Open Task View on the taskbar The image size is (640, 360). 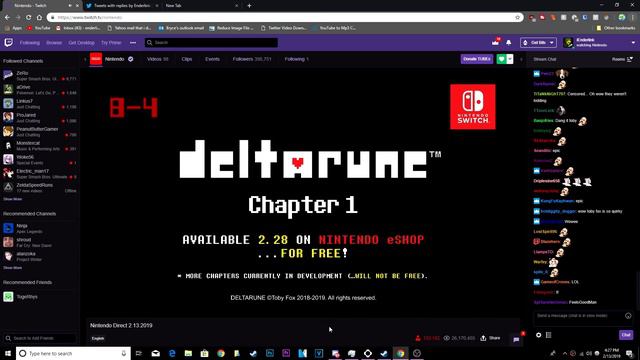[x=139, y=353]
